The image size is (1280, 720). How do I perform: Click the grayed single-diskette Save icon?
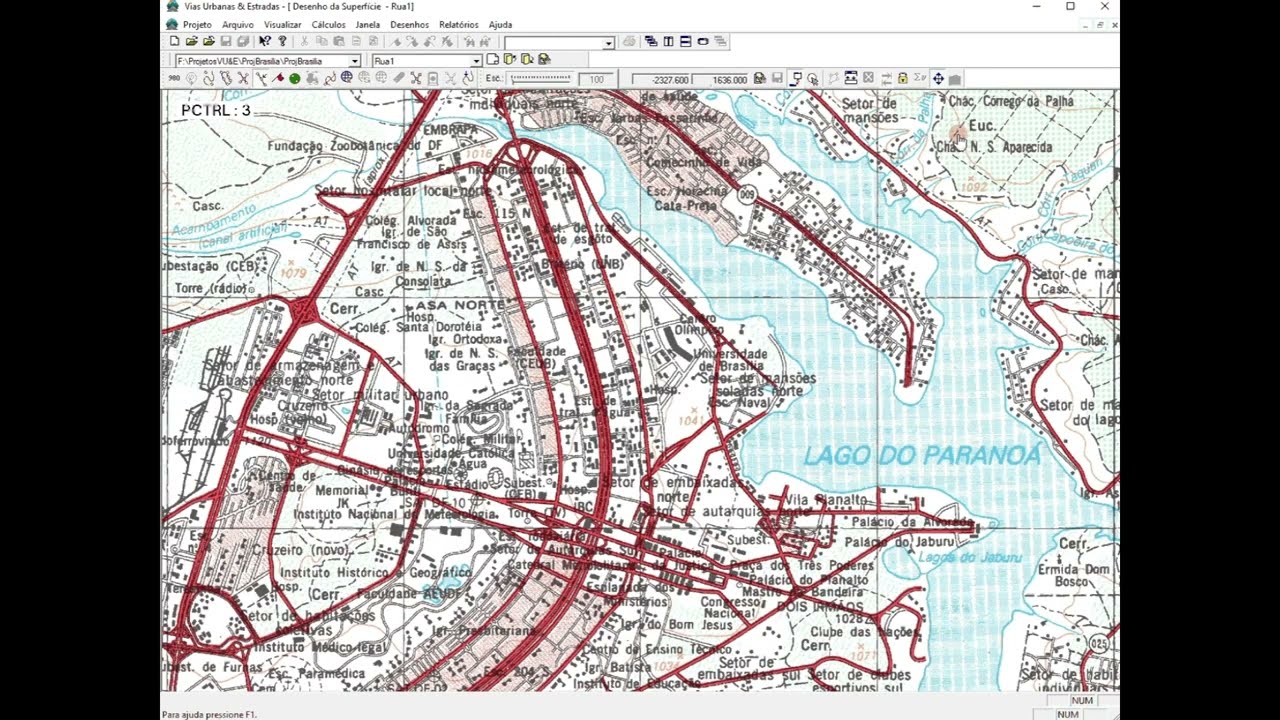[x=226, y=41]
